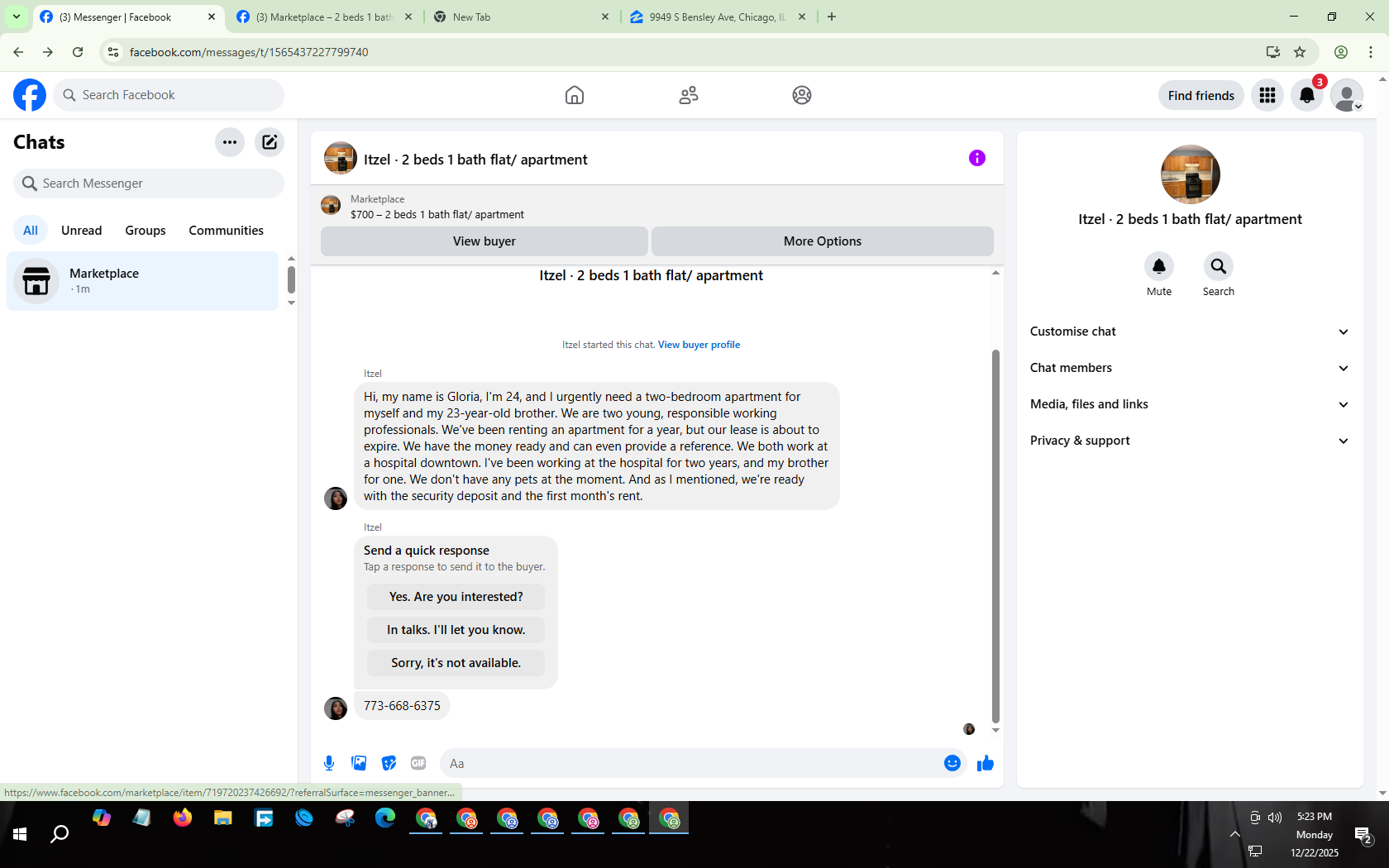Select the Communities chats filter
The height and width of the screenshot is (868, 1389).
226,231
